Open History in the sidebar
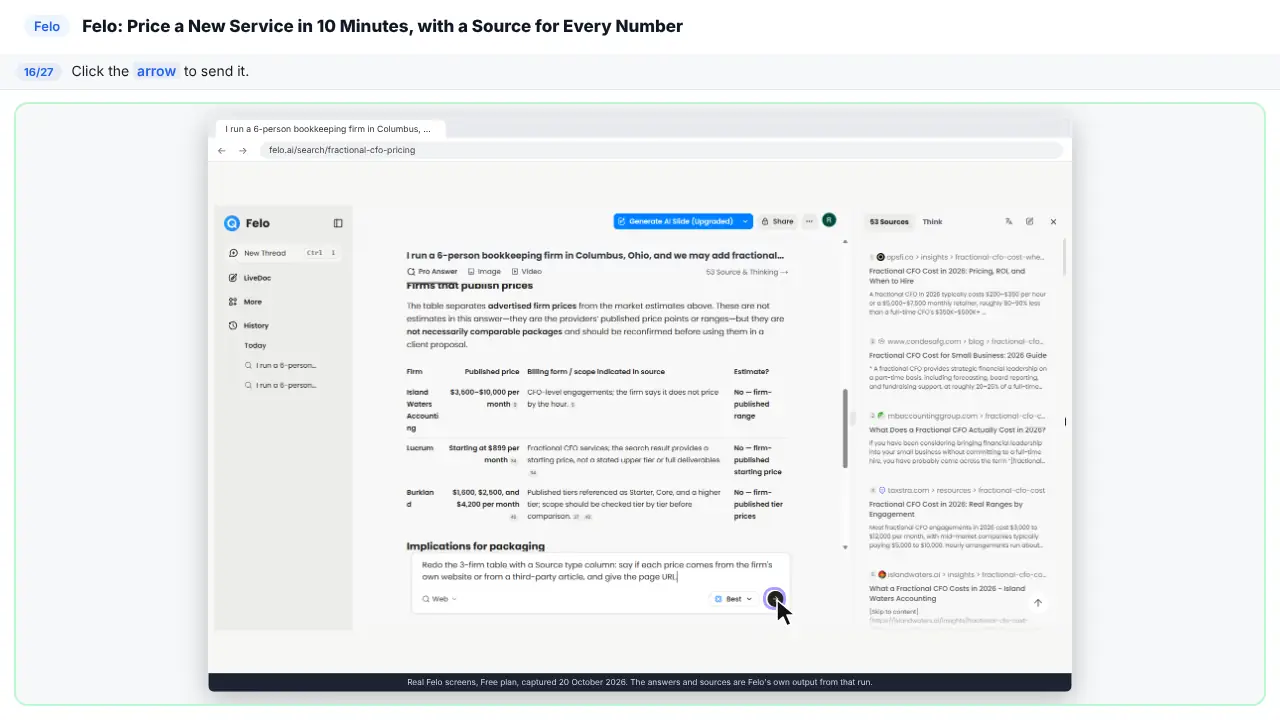1280x720 pixels. pos(249,325)
